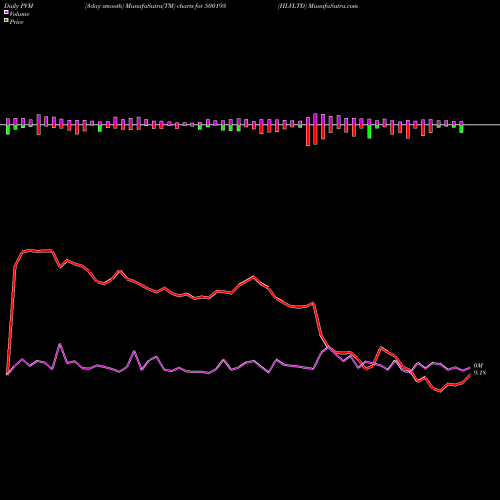Click the Volume legend color swatch
Screen dimensions: 500x500
click(6, 12)
